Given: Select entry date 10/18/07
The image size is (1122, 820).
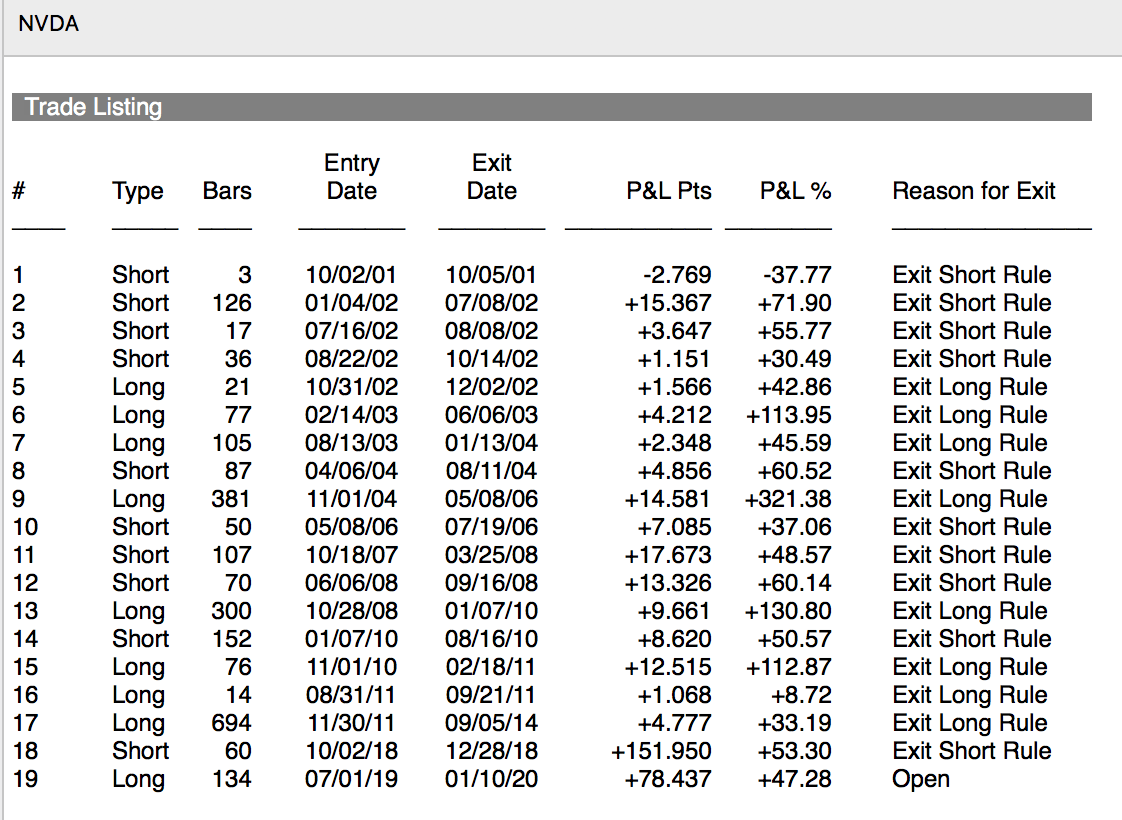Looking at the screenshot, I should pyautogui.click(x=351, y=555).
